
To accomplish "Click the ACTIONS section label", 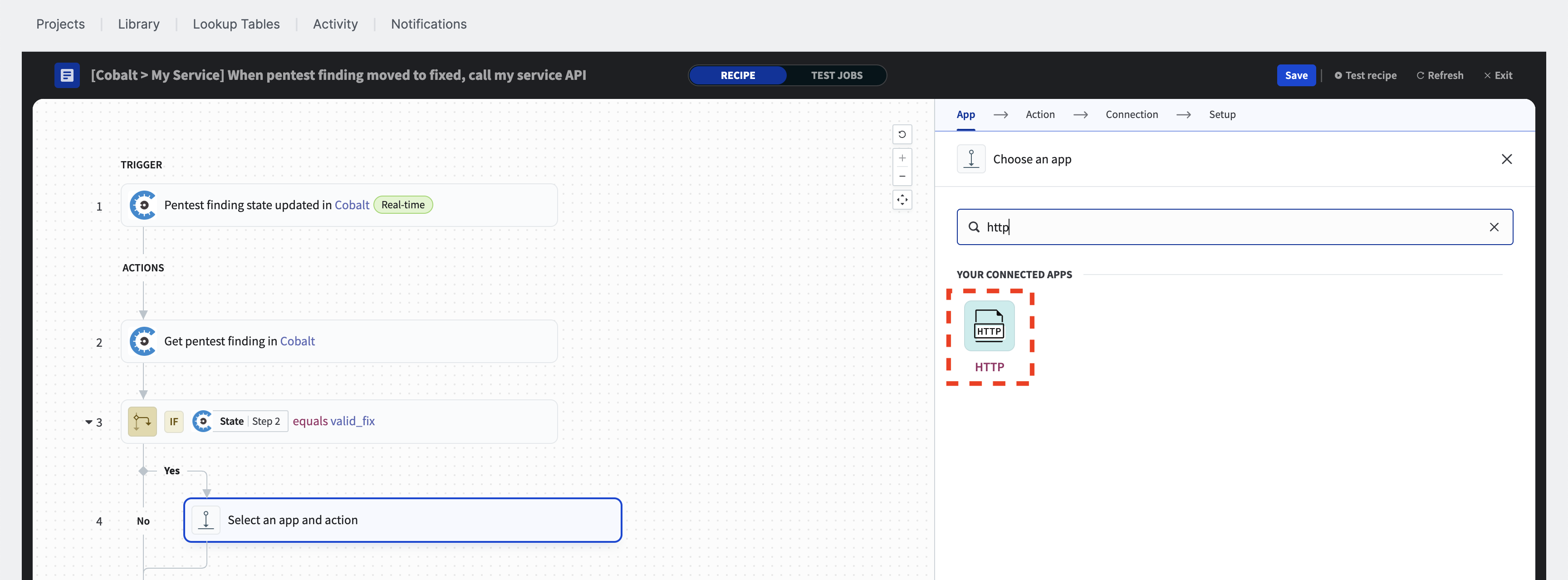I will coord(143,268).
